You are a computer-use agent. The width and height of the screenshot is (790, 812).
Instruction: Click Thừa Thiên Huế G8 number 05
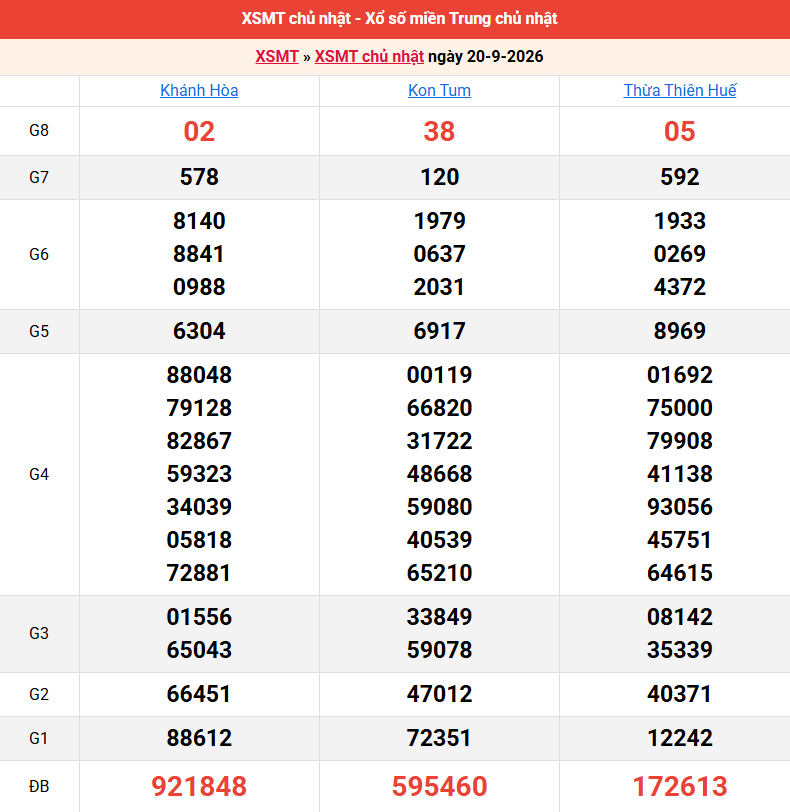coord(680,132)
